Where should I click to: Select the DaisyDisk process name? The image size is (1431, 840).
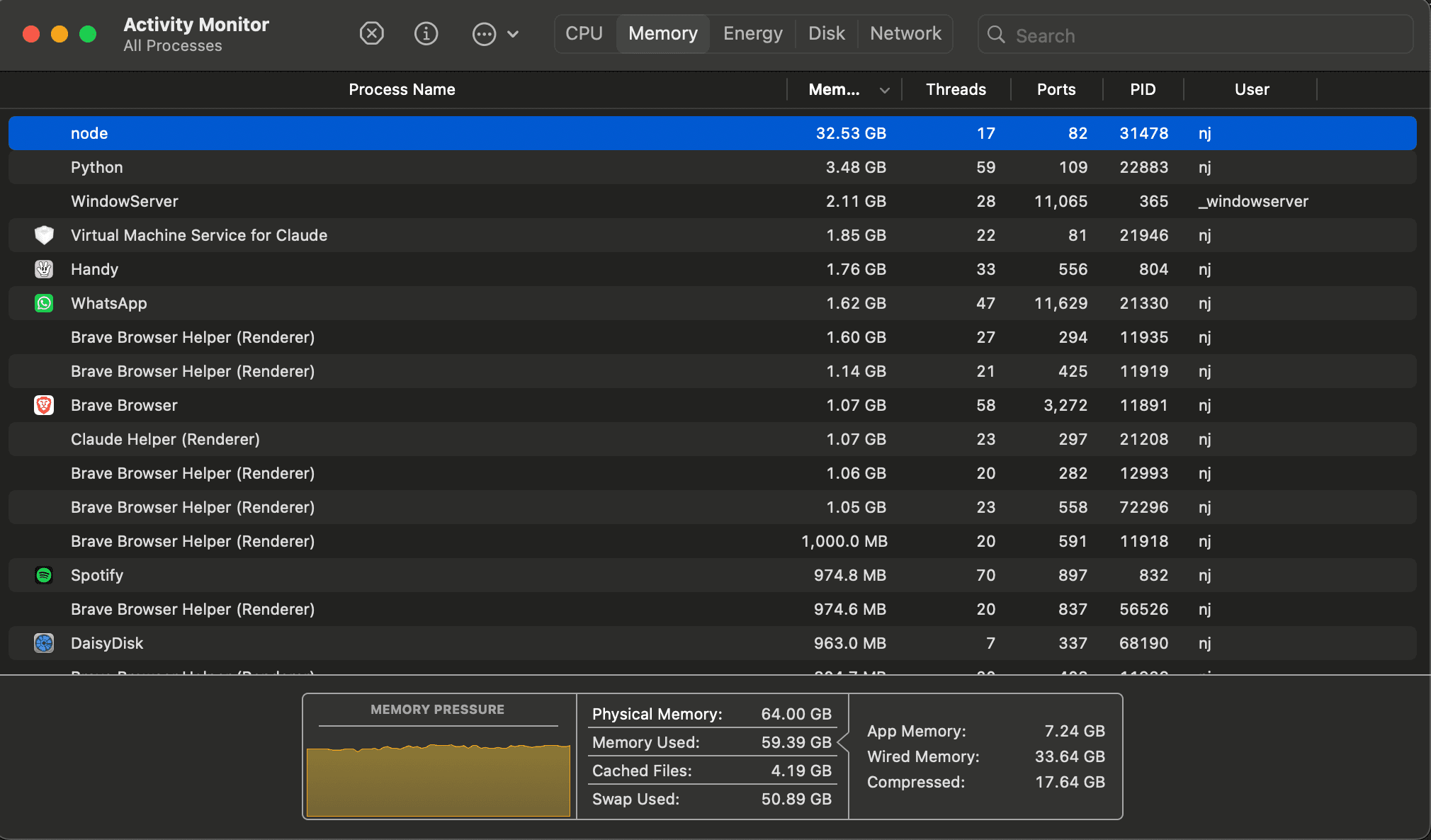tap(107, 643)
